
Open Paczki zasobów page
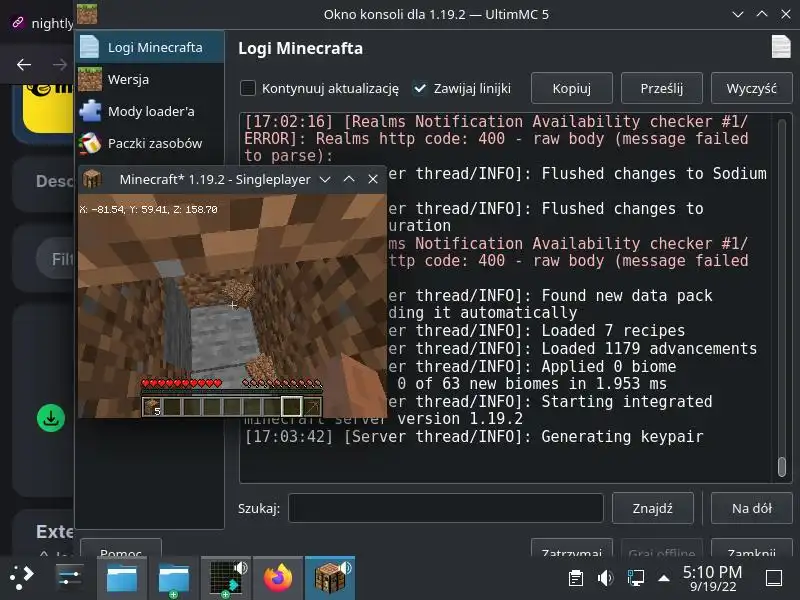[150, 143]
